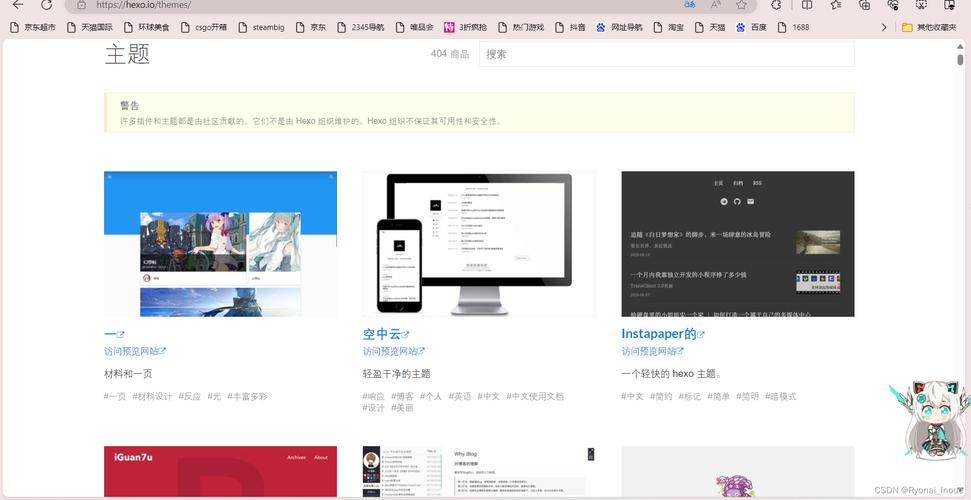
Task: Open the Why Blog theme thumbnail
Action: (479, 471)
